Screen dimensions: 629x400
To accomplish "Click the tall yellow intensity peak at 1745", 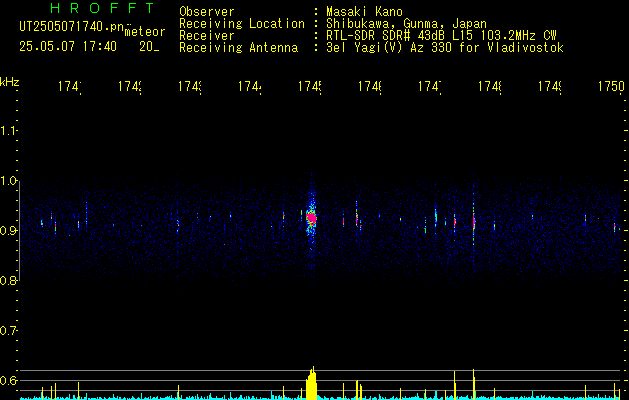I will (311, 383).
